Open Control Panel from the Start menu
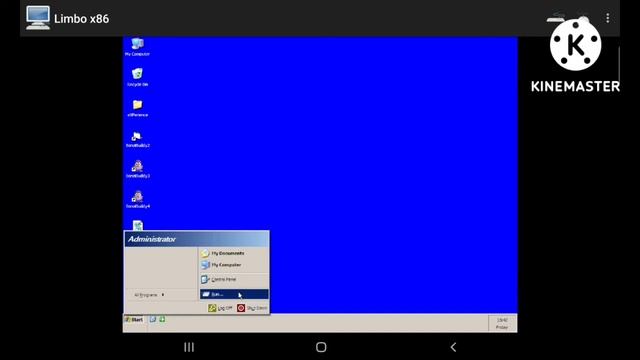Screen dimensions: 640x360 point(234,280)
